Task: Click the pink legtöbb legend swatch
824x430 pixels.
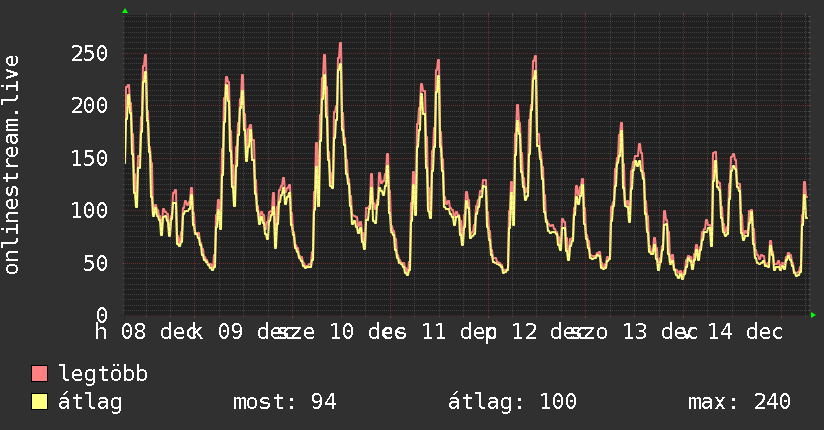Action: pyautogui.click(x=39, y=373)
